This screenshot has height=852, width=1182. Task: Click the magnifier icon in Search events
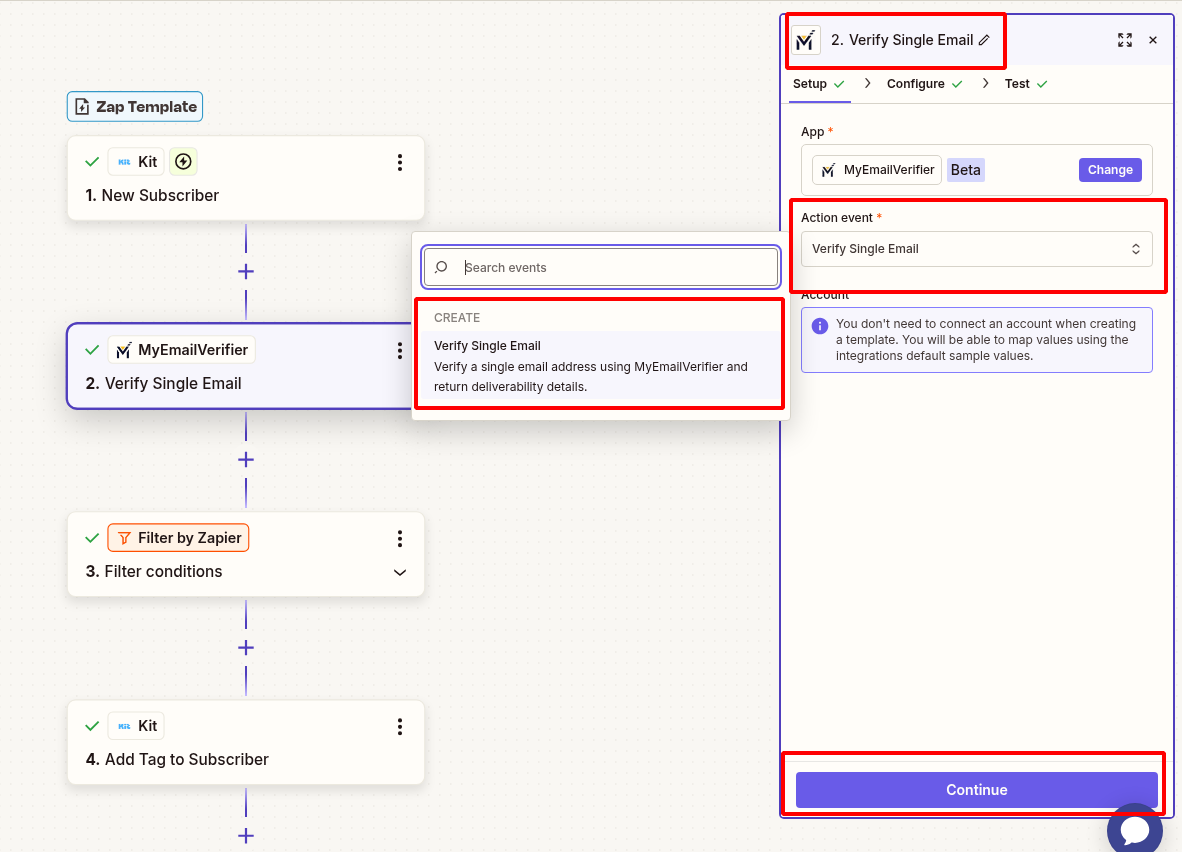[x=441, y=267]
